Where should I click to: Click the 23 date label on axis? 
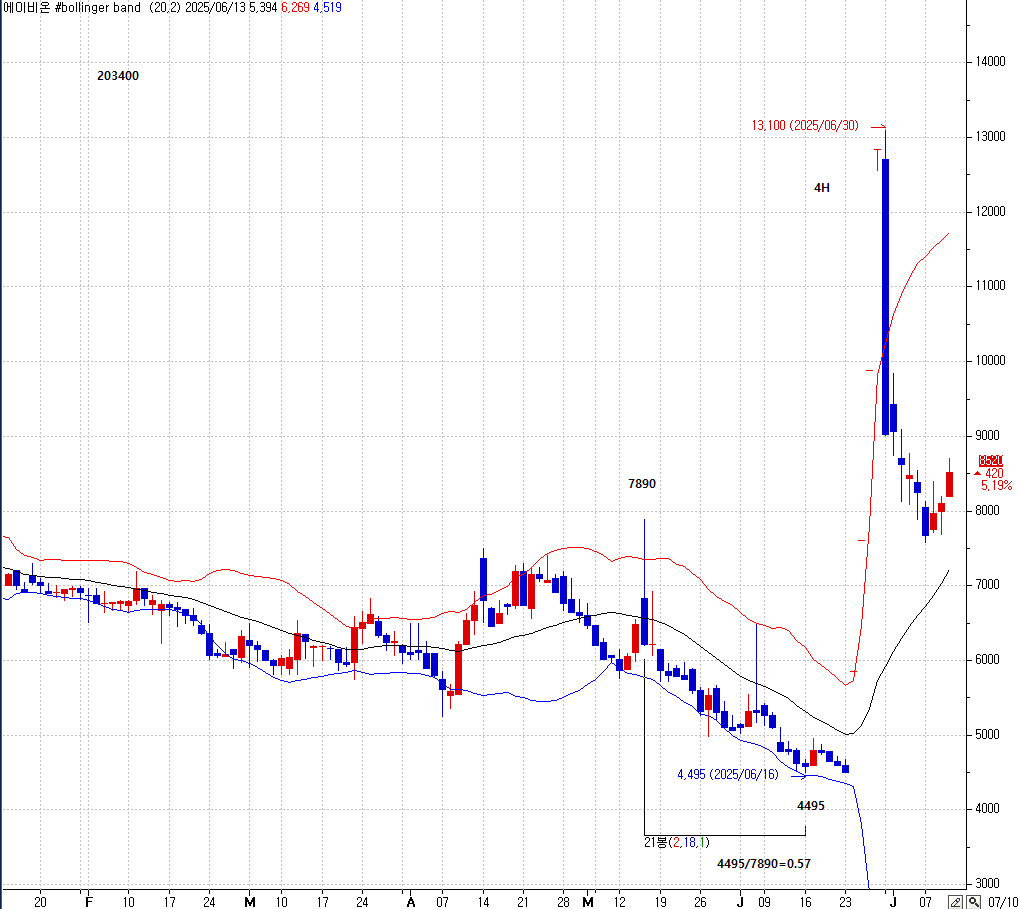pyautogui.click(x=845, y=902)
